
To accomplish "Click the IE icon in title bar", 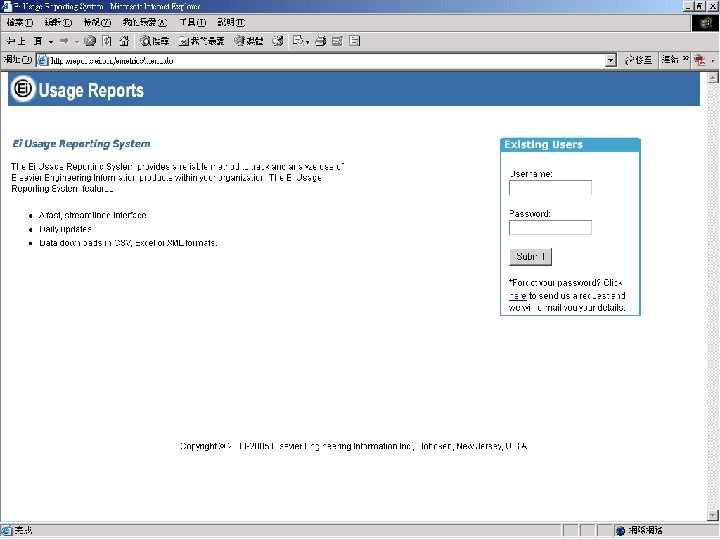I will (6, 6).
